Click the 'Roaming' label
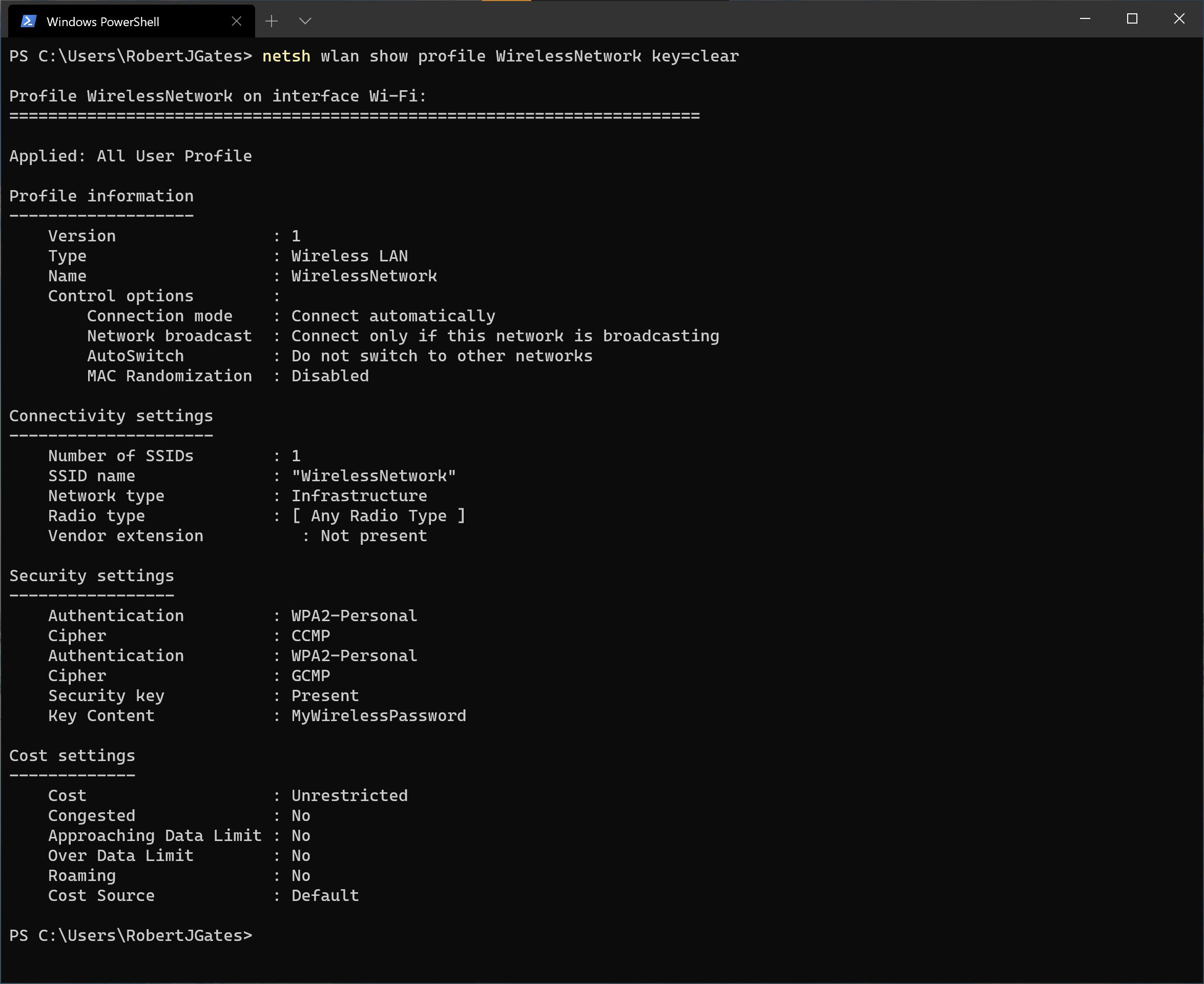The height and width of the screenshot is (984, 1204). [x=82, y=876]
